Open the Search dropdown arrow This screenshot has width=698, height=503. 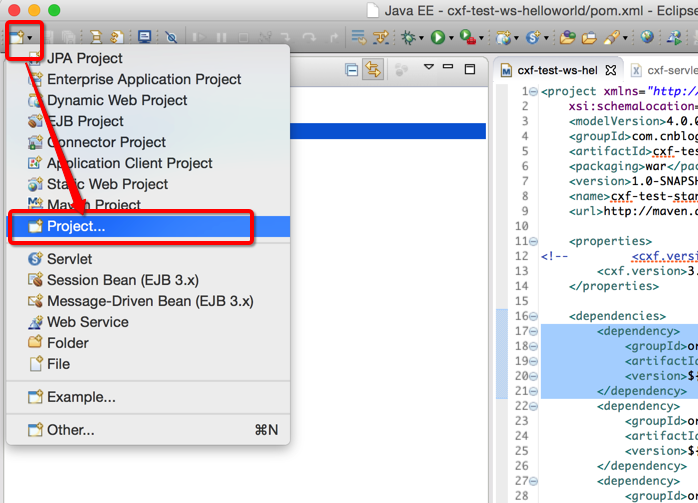(x=625, y=38)
